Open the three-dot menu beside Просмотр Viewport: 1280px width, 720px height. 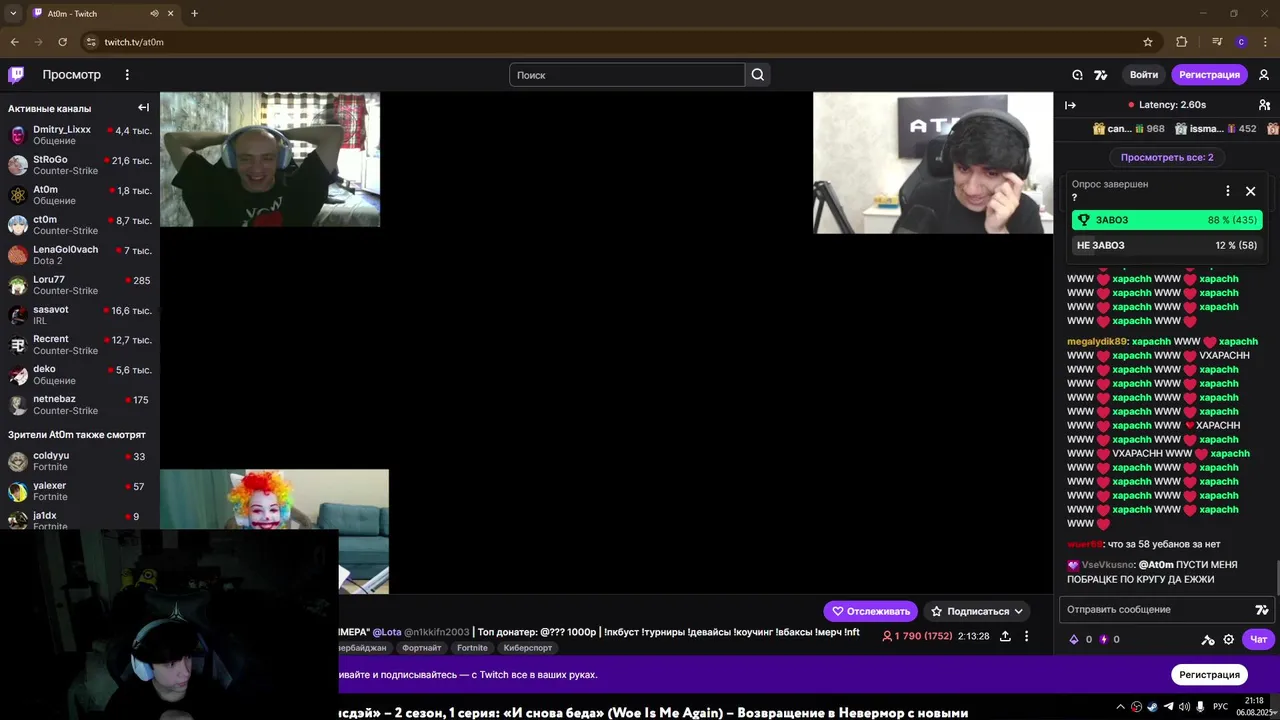click(x=127, y=75)
